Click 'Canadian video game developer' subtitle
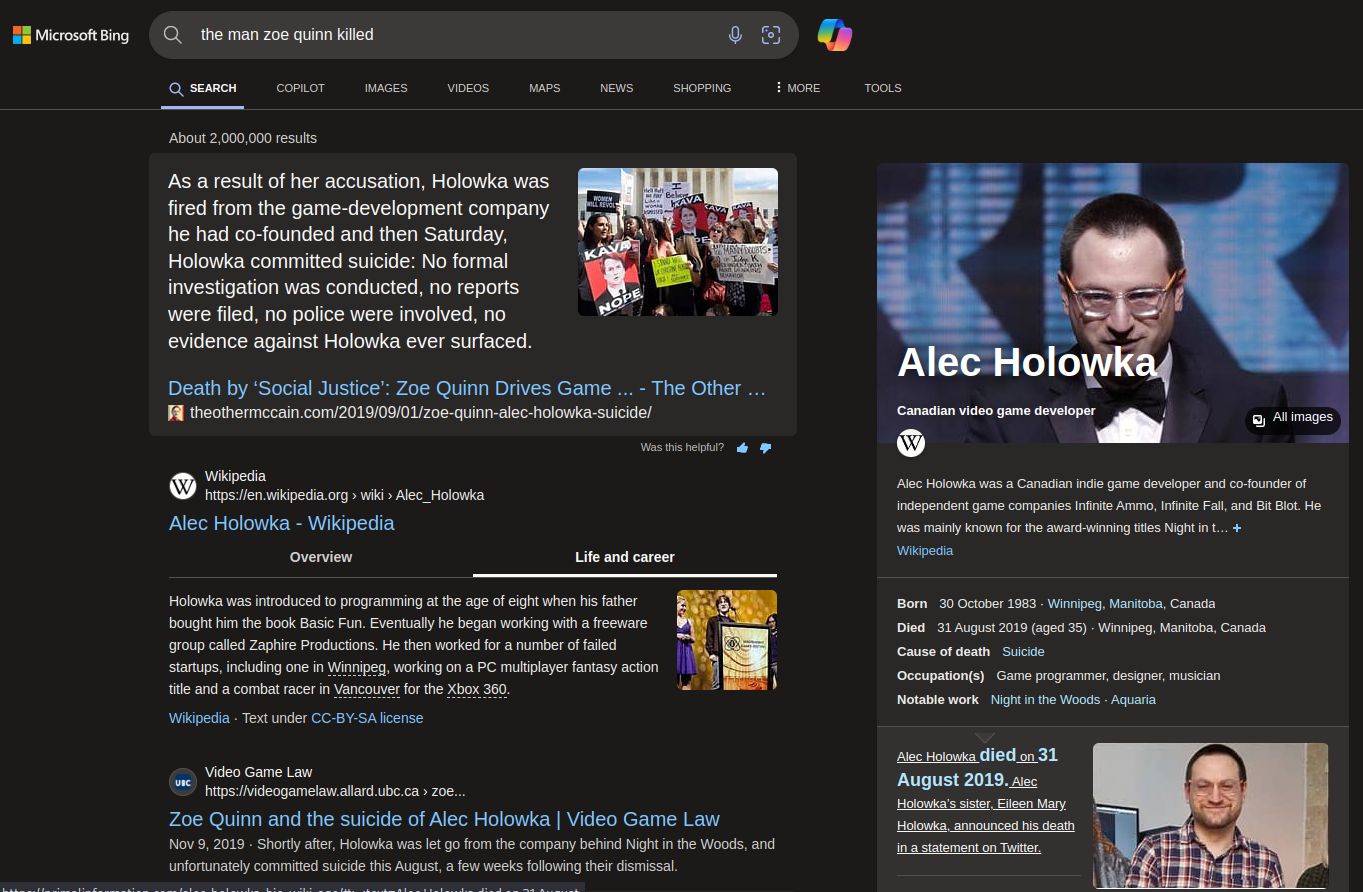 click(996, 411)
